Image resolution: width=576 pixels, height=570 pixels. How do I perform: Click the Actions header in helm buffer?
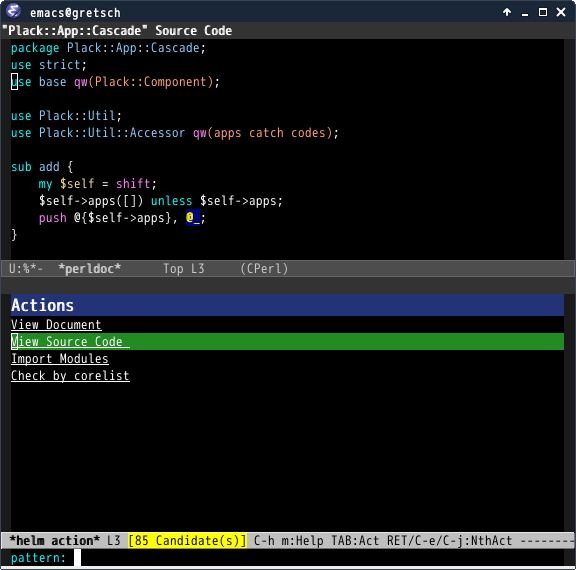[287, 305]
